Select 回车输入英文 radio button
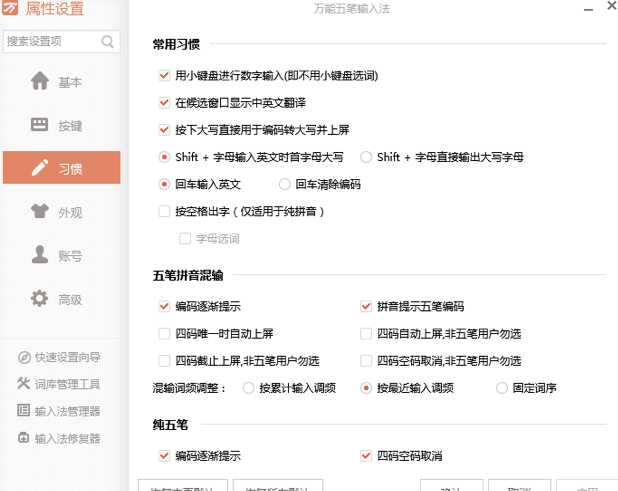This screenshot has height=491, width=618. tap(164, 184)
